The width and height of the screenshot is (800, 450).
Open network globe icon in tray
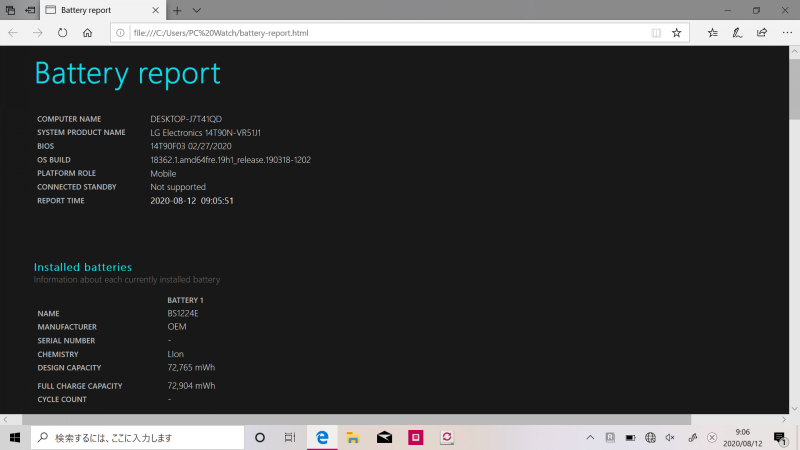(x=650, y=437)
